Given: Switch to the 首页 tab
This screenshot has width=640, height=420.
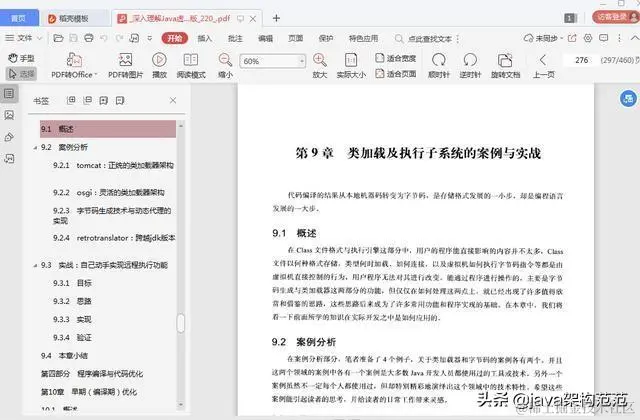Looking at the screenshot, I should tap(19, 18).
